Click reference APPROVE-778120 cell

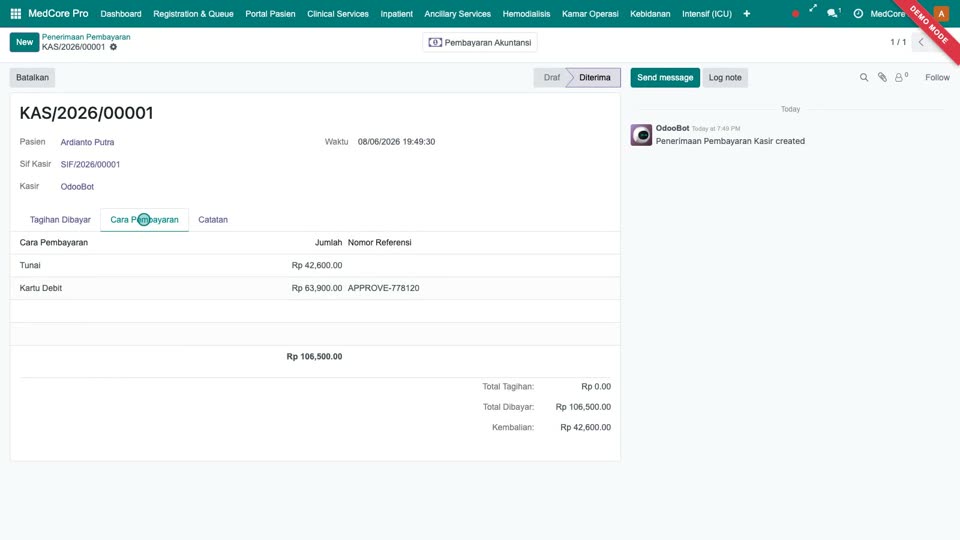[x=383, y=288]
